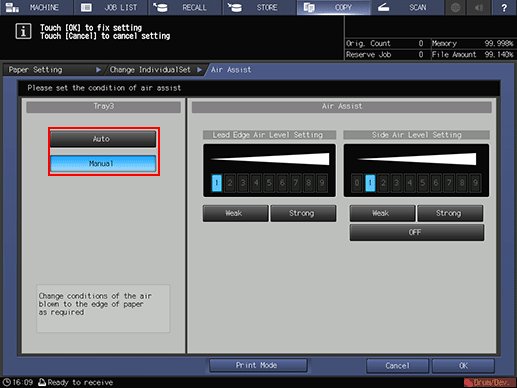Screen dimensions: 517x388
Task: Set Side Air Level to 1
Action: point(370,183)
